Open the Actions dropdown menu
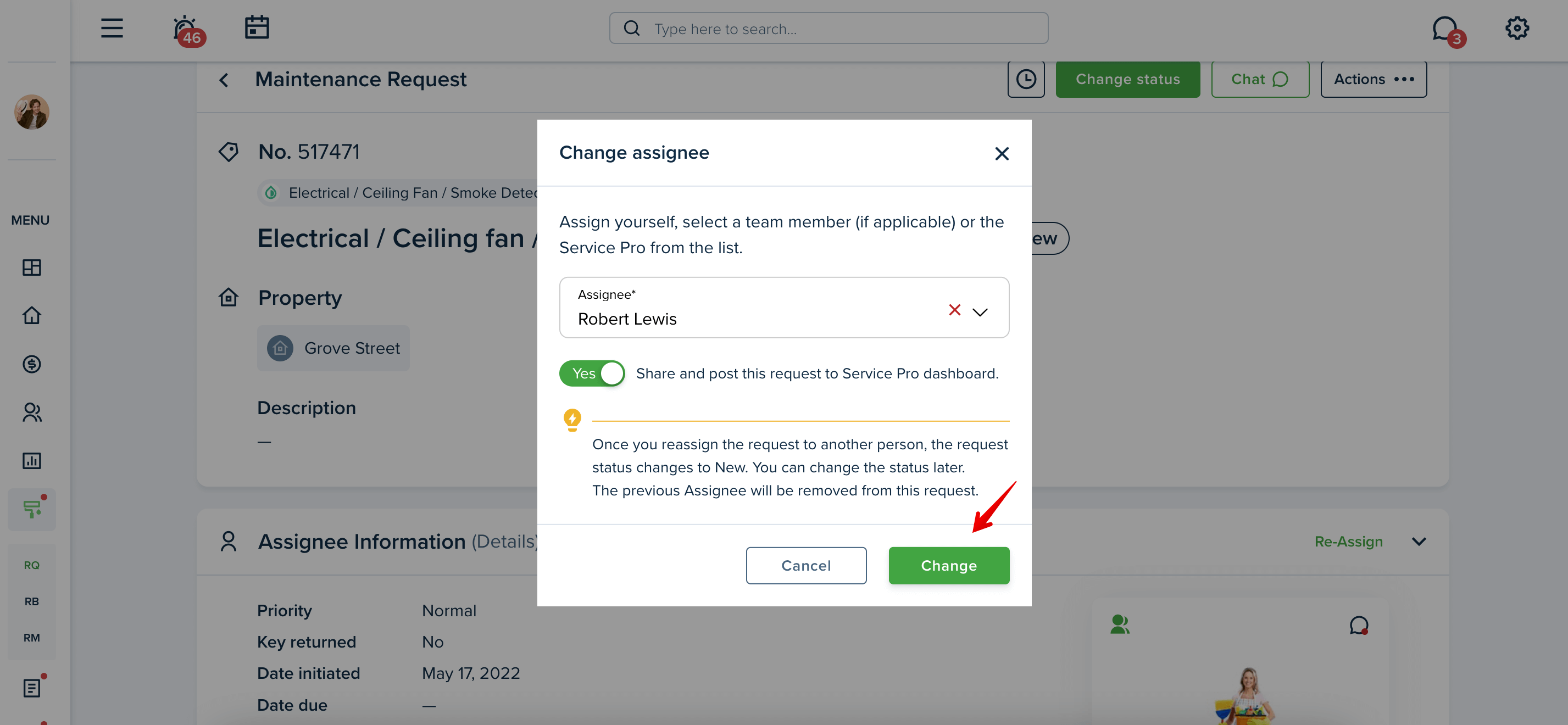 tap(1373, 79)
